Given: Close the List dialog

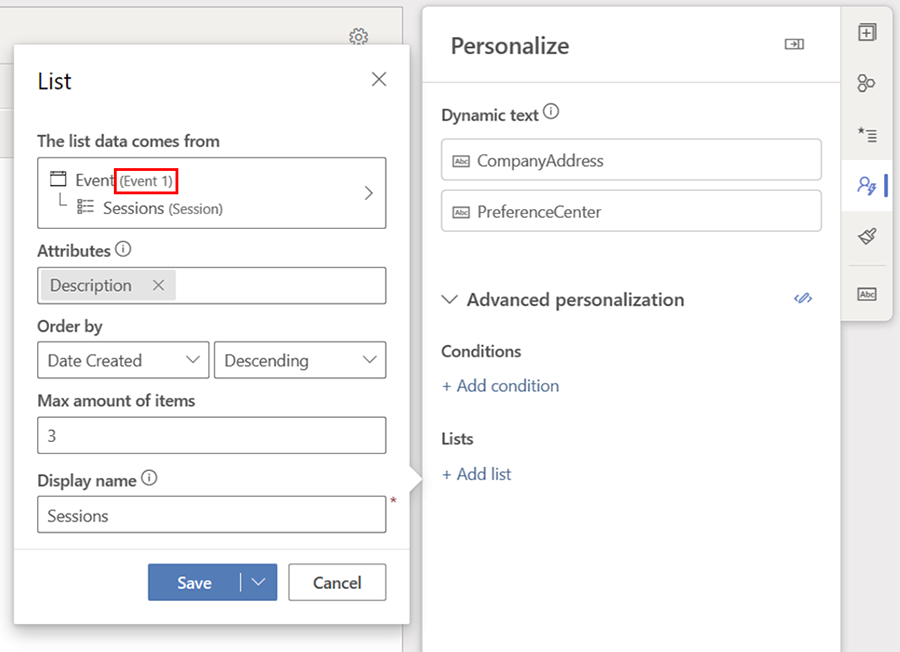Looking at the screenshot, I should [x=379, y=80].
